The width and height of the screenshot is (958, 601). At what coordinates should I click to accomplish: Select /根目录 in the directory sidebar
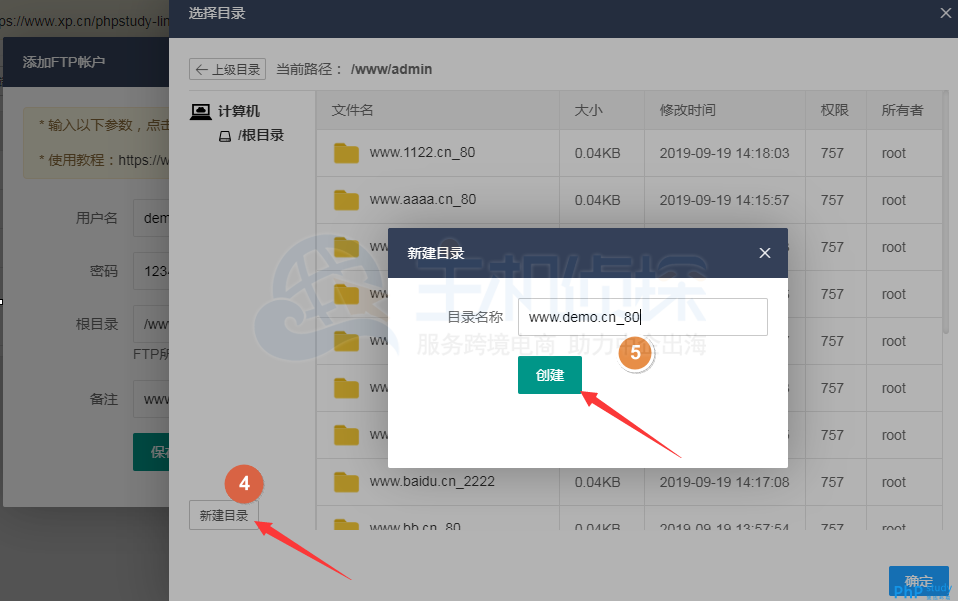click(262, 135)
